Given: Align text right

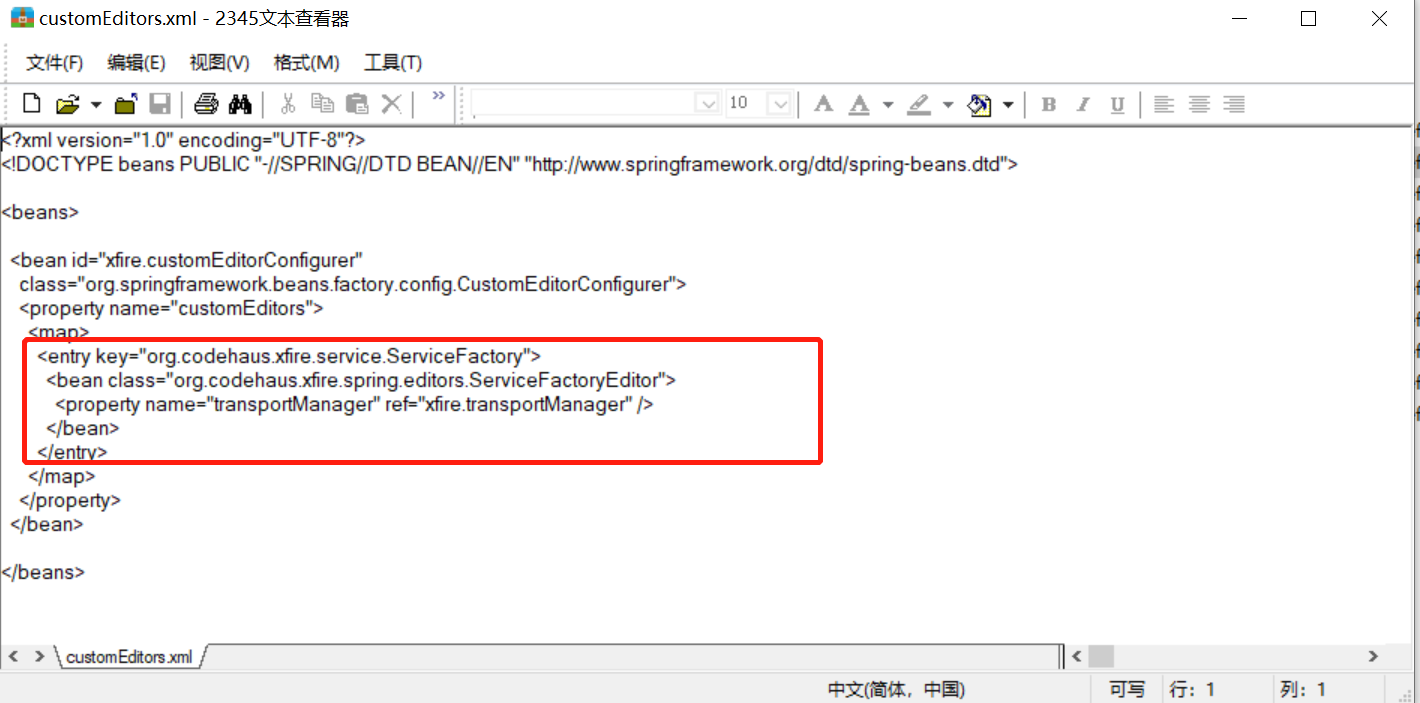Looking at the screenshot, I should point(1234,104).
